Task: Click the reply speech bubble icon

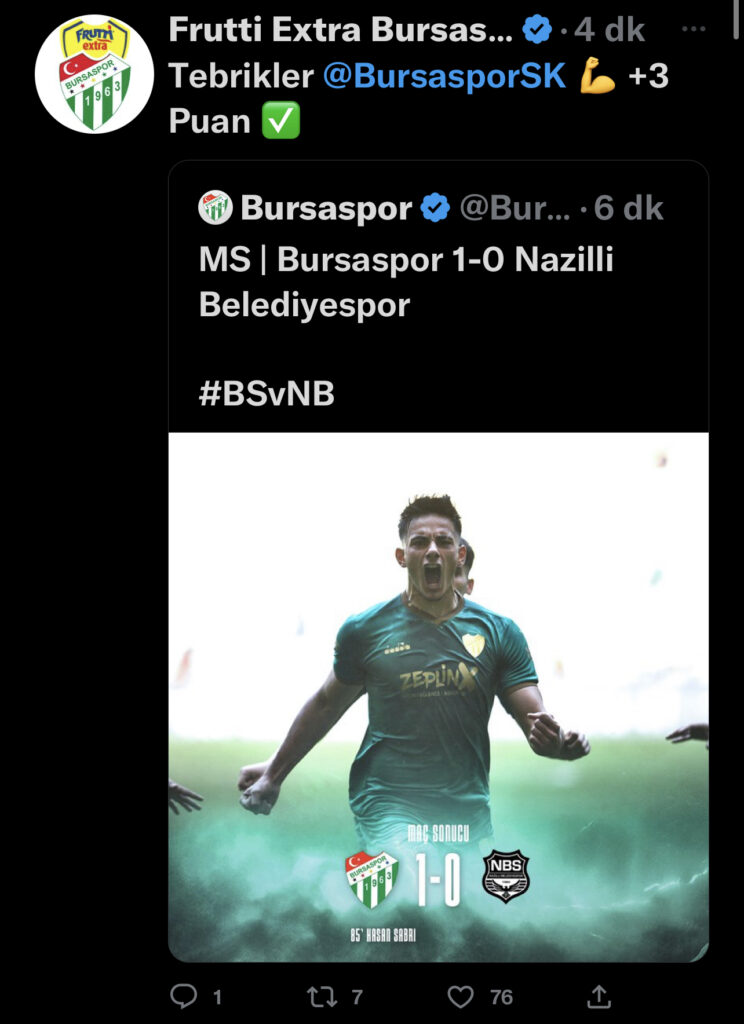Action: (x=184, y=996)
